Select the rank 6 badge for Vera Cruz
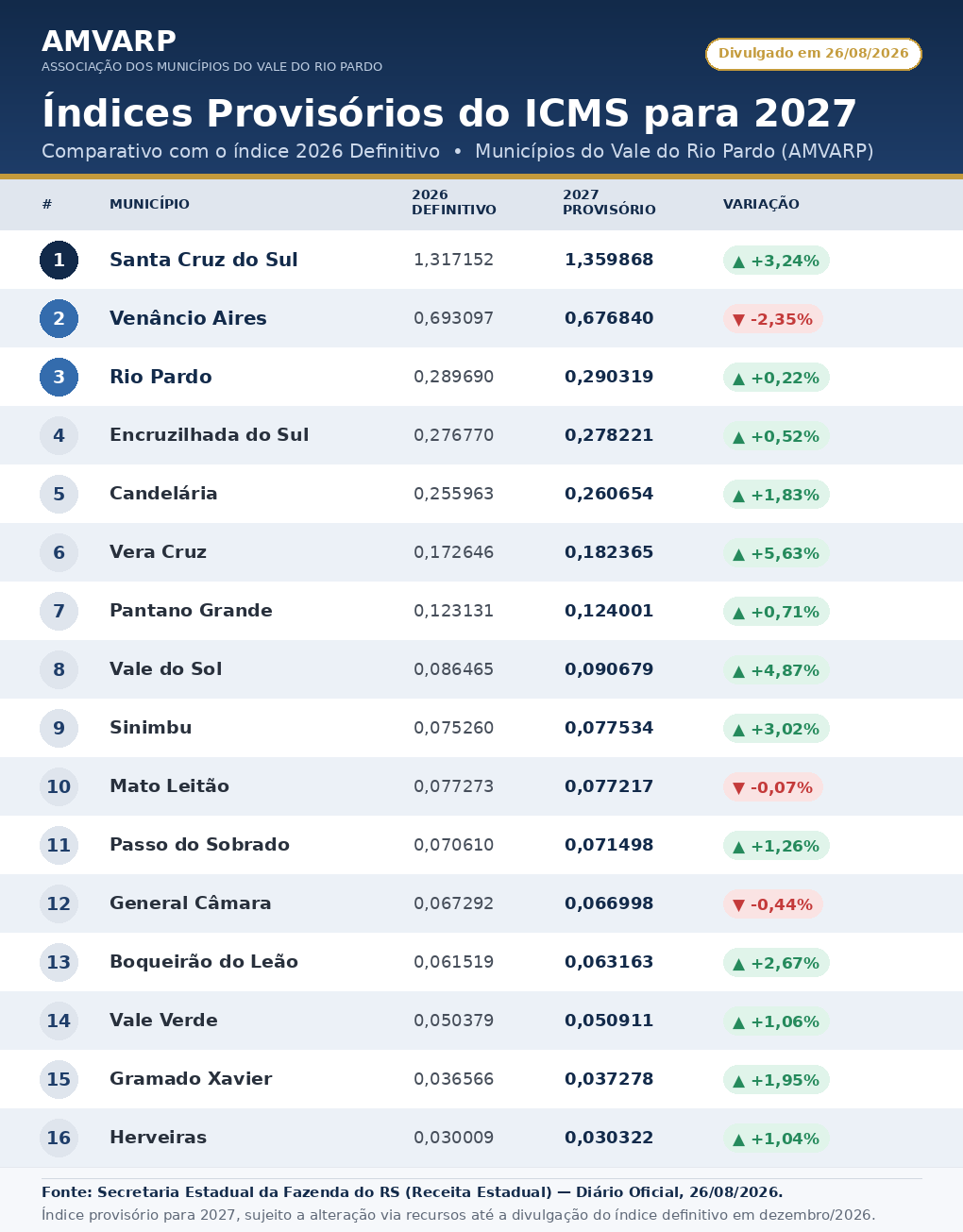963x1232 pixels. point(59,552)
